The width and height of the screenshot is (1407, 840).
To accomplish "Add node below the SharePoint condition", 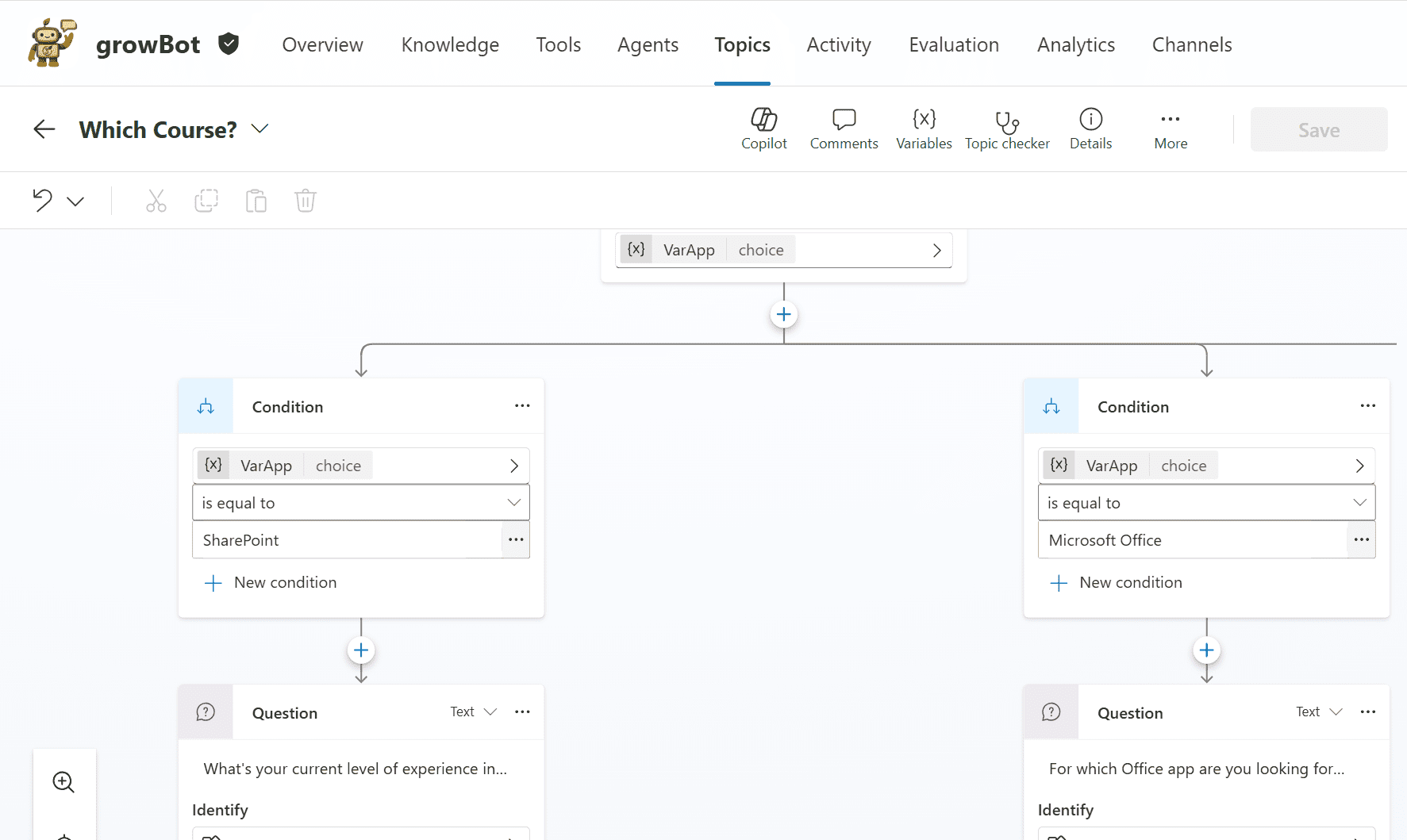I will (361, 651).
